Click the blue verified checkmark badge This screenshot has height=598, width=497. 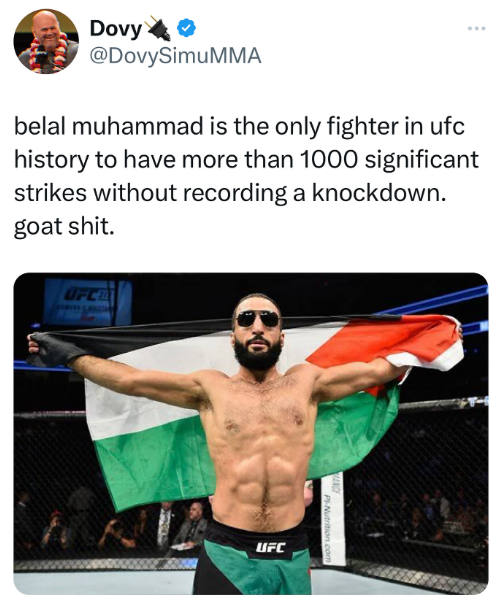[187, 27]
